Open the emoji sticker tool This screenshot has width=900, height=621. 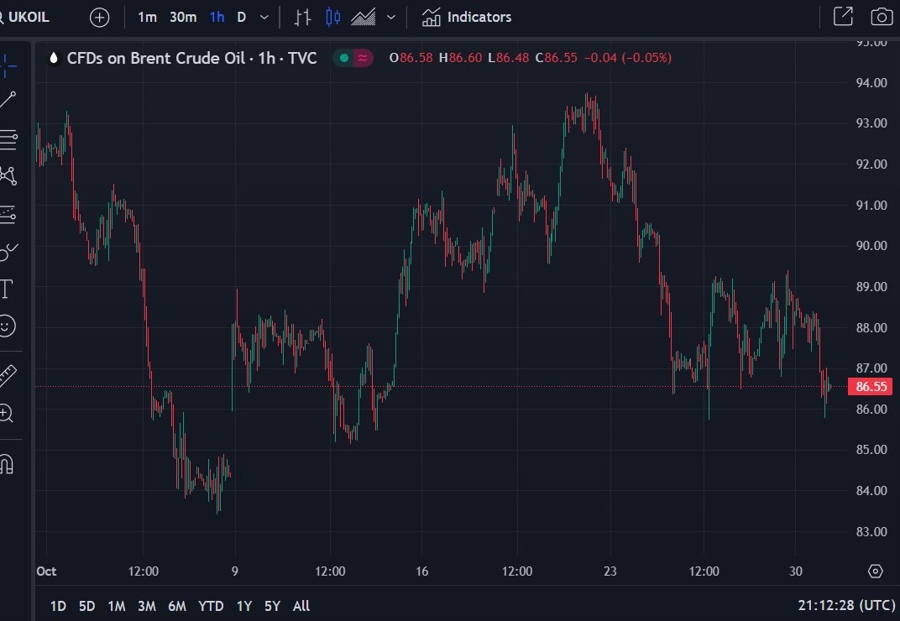coord(11,327)
